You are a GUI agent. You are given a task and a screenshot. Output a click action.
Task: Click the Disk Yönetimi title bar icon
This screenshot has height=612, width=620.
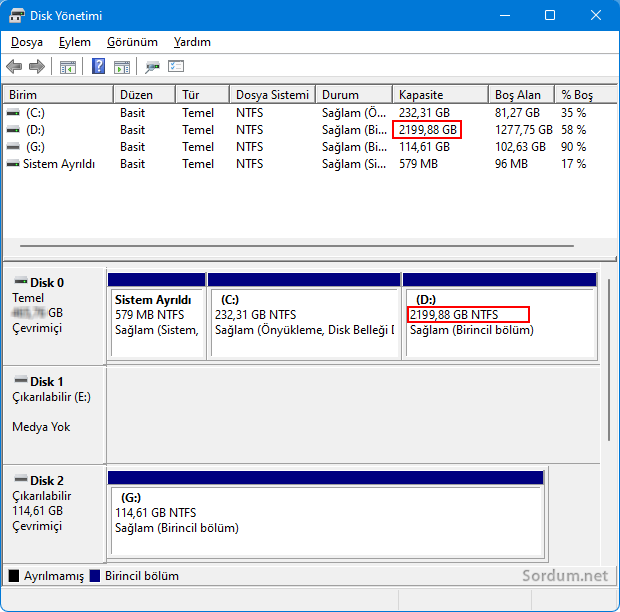click(16, 16)
